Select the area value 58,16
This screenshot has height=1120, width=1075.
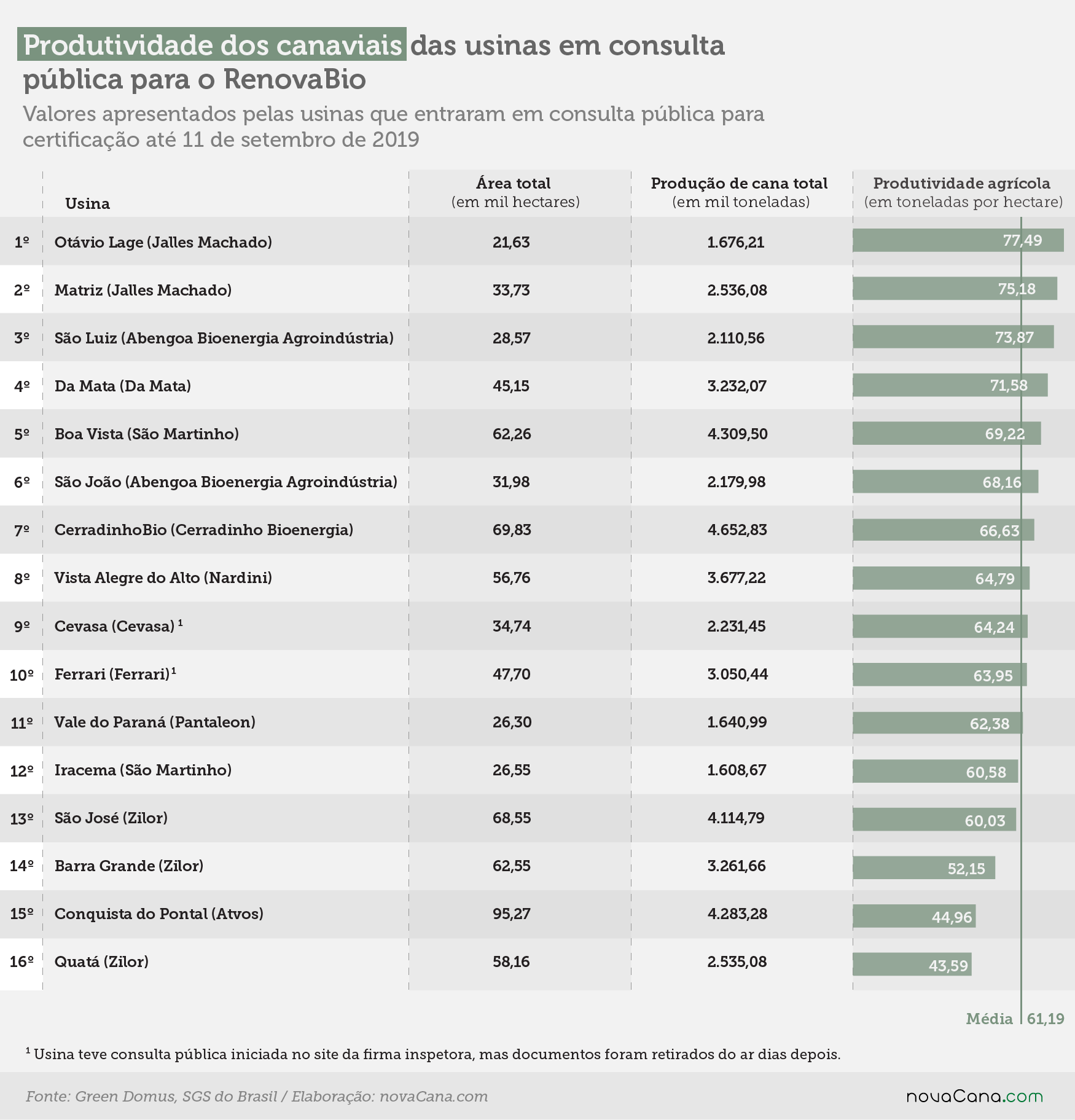pyautogui.click(x=511, y=961)
